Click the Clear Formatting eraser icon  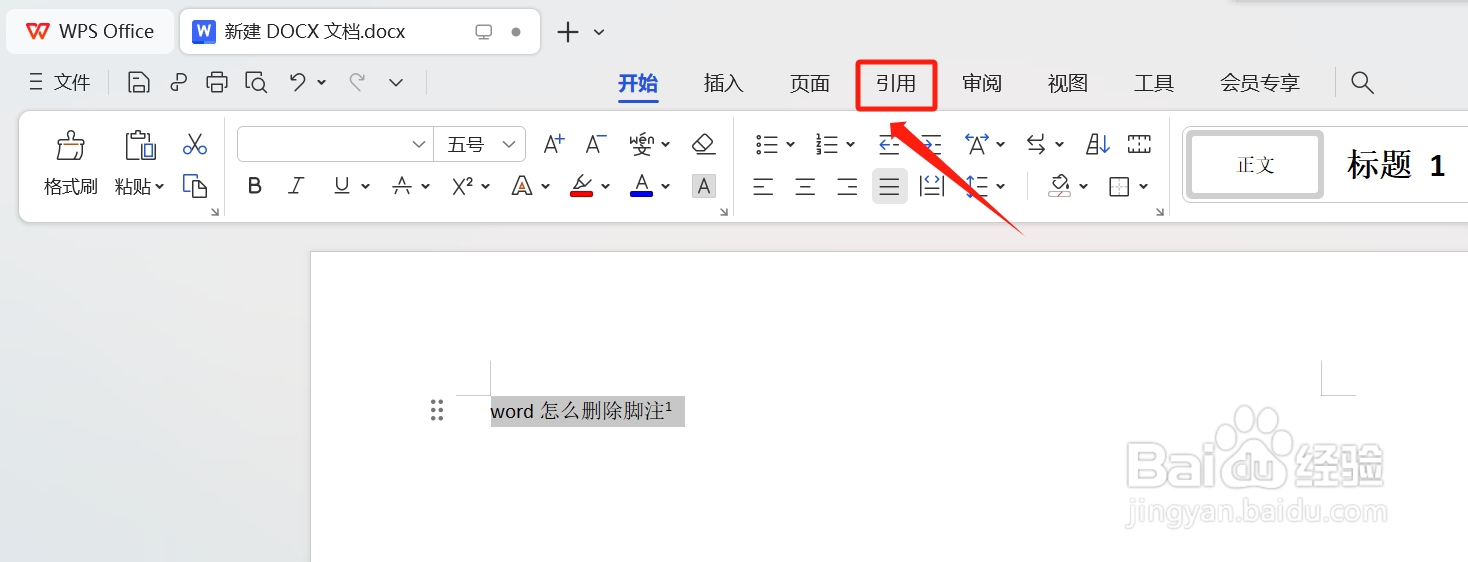(x=704, y=145)
